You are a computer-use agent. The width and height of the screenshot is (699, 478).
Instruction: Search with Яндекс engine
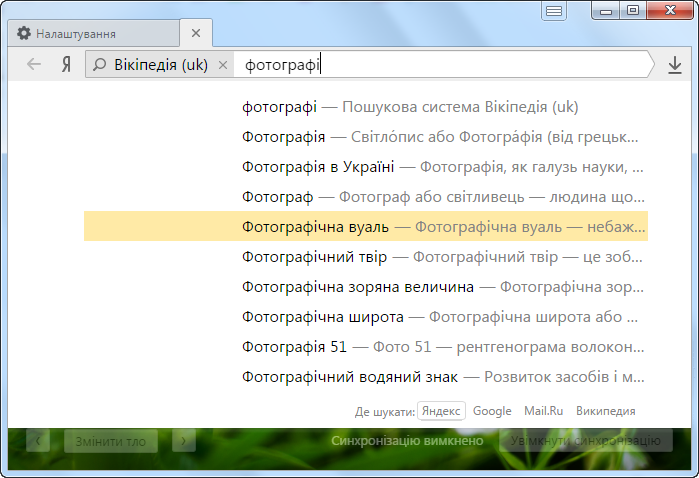441,411
